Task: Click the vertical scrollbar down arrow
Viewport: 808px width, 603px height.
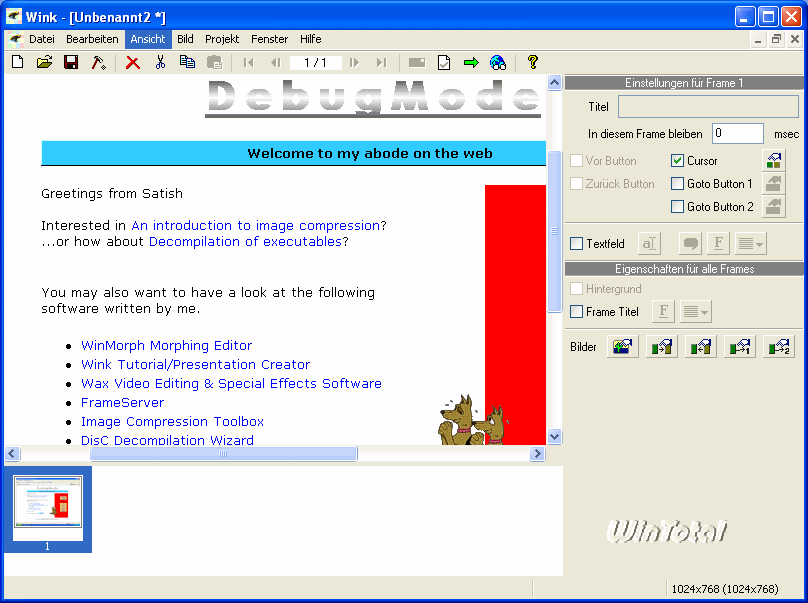Action: (554, 437)
